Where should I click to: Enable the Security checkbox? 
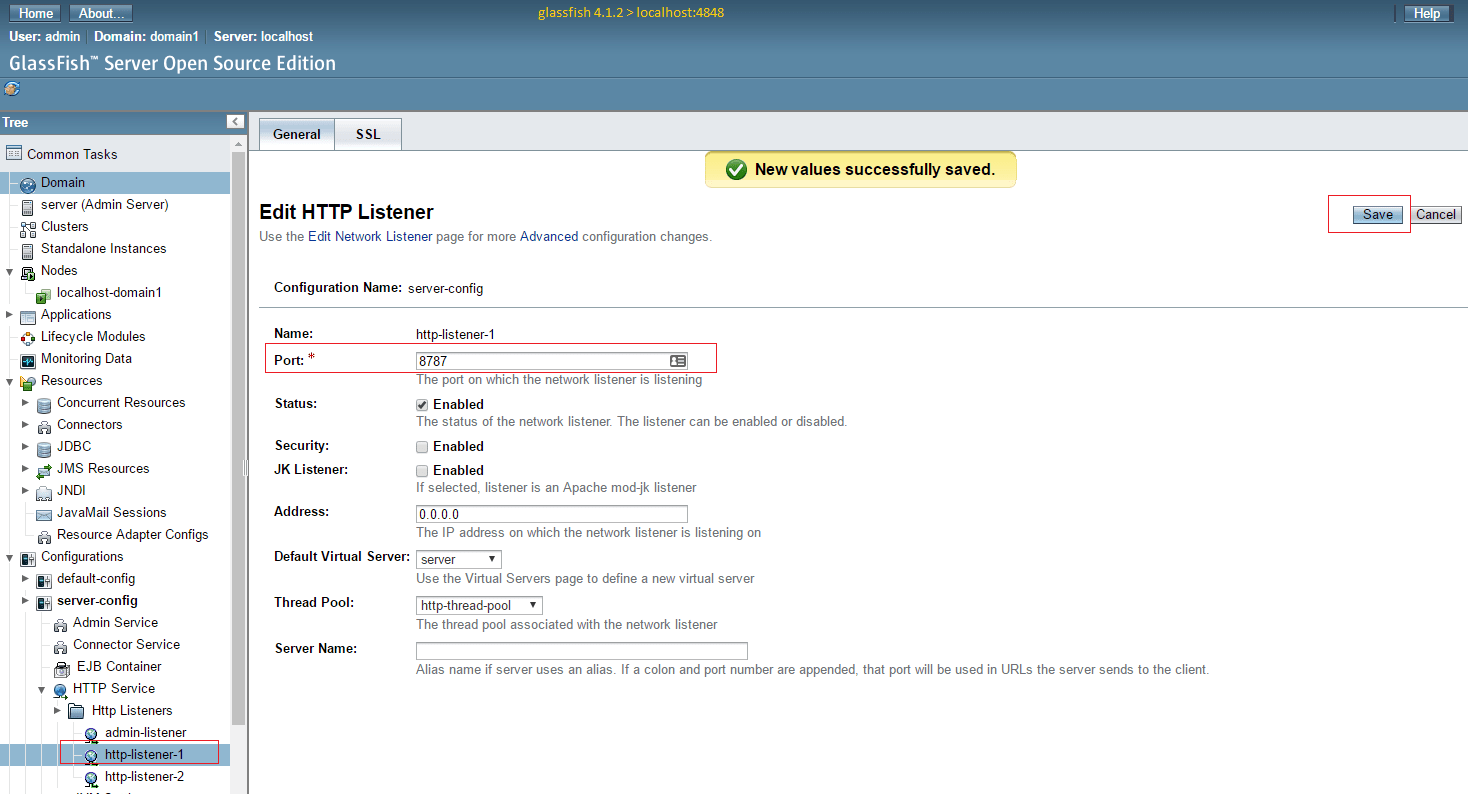coord(421,446)
